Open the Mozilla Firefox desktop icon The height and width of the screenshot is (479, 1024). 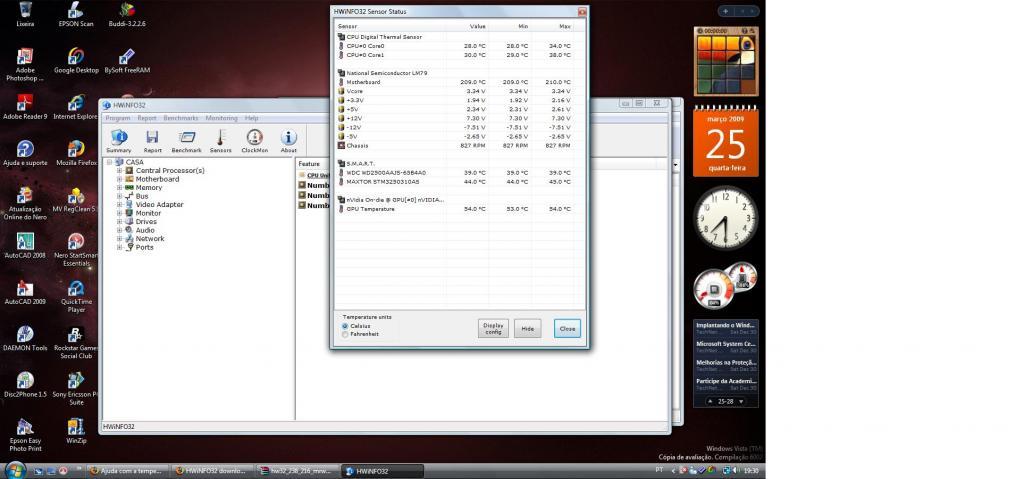[x=76, y=153]
